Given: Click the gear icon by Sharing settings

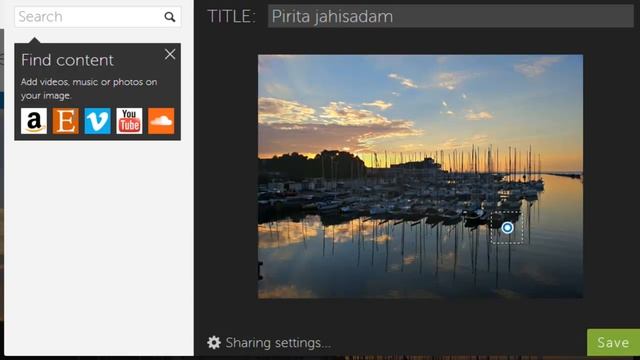Looking at the screenshot, I should point(214,342).
